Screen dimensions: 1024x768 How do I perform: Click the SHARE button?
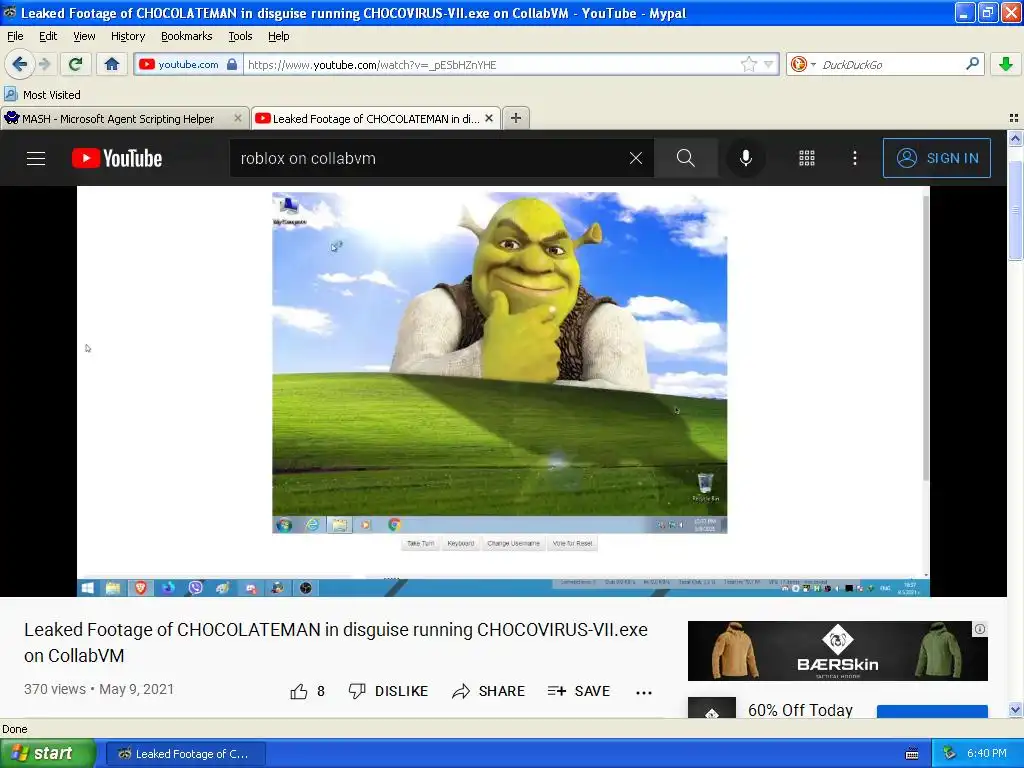coord(488,692)
